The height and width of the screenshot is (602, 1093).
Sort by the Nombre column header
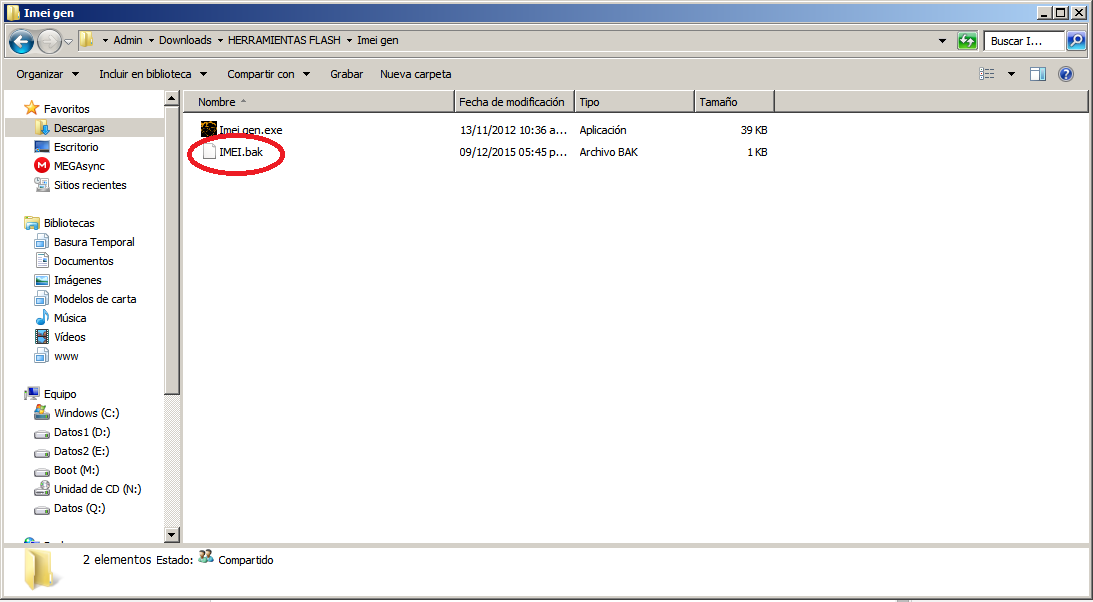(319, 102)
